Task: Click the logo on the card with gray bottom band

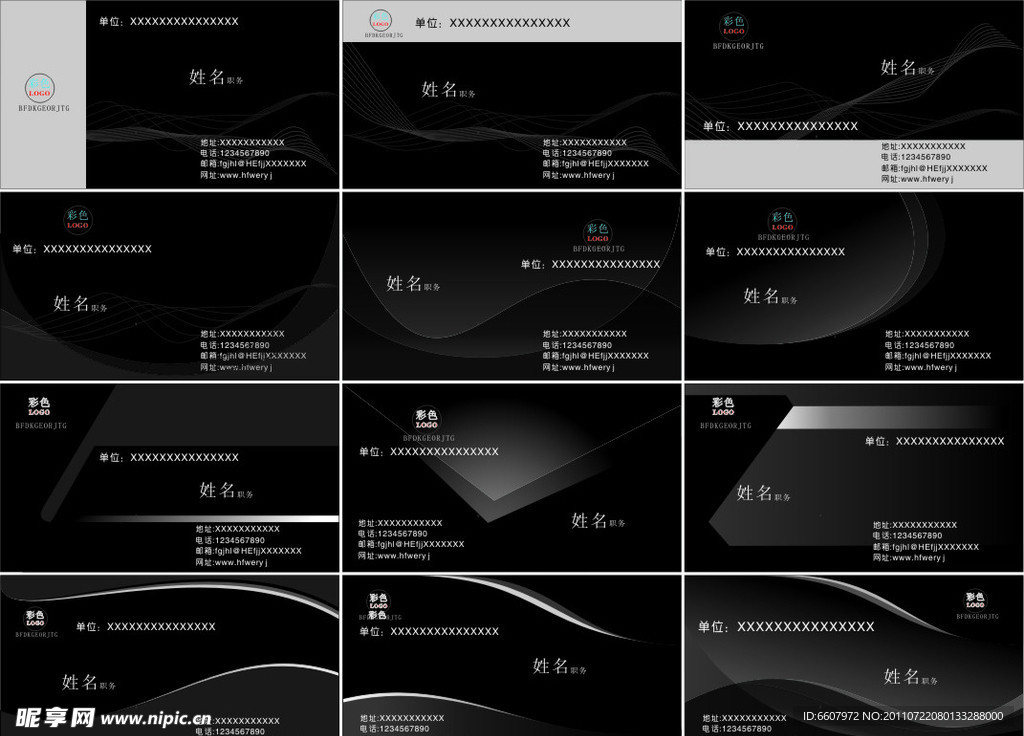Action: pyautogui.click(x=733, y=25)
